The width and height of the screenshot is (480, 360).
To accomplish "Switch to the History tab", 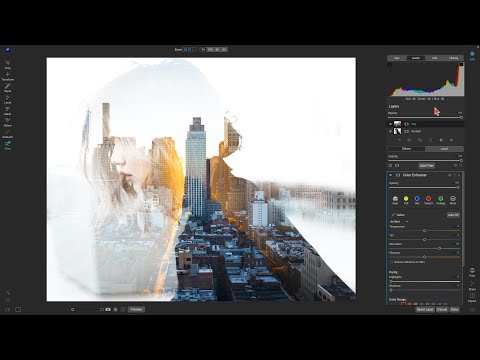I will pyautogui.click(x=454, y=58).
